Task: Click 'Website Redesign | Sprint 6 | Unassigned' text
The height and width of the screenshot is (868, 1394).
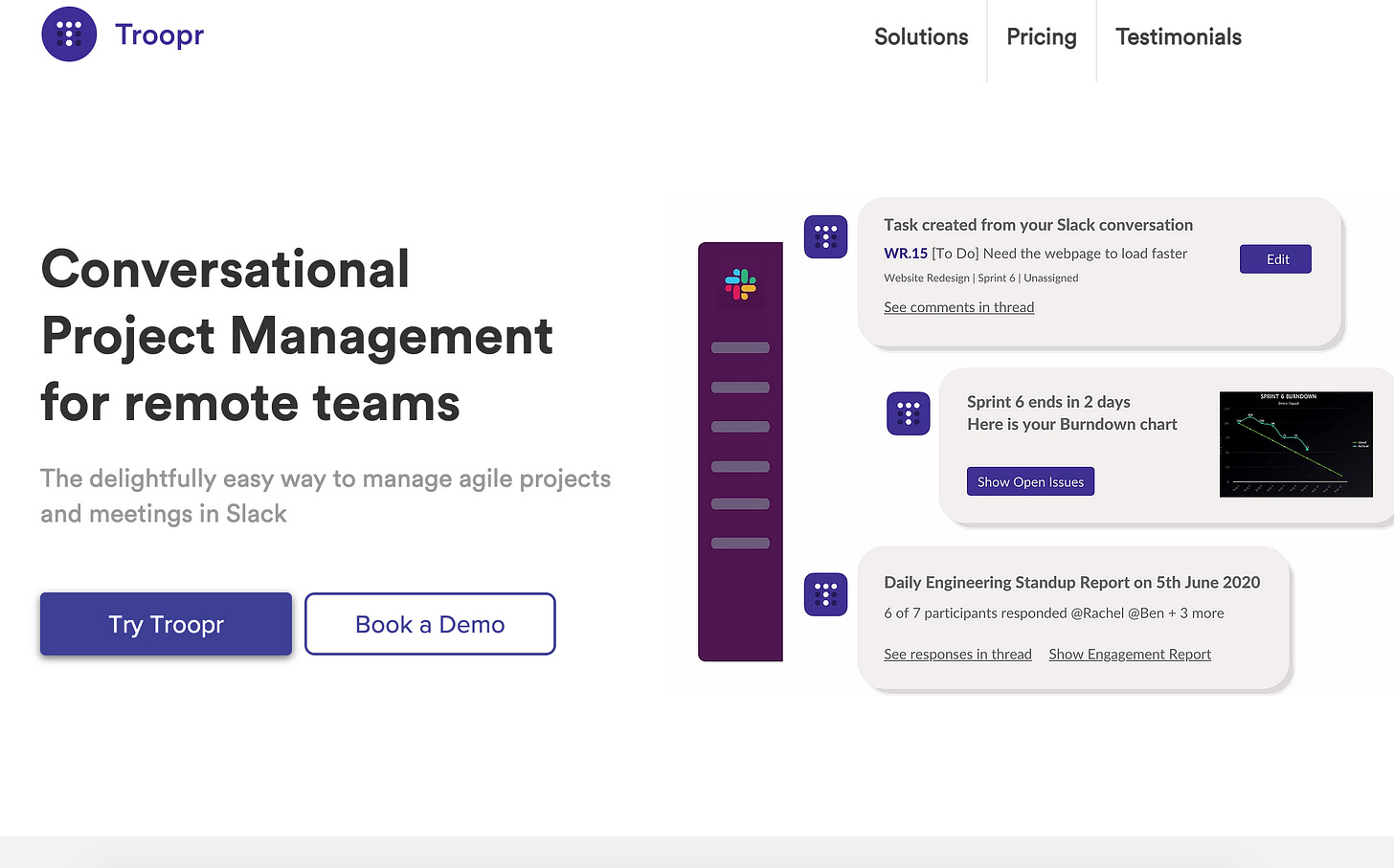Action: click(x=980, y=278)
